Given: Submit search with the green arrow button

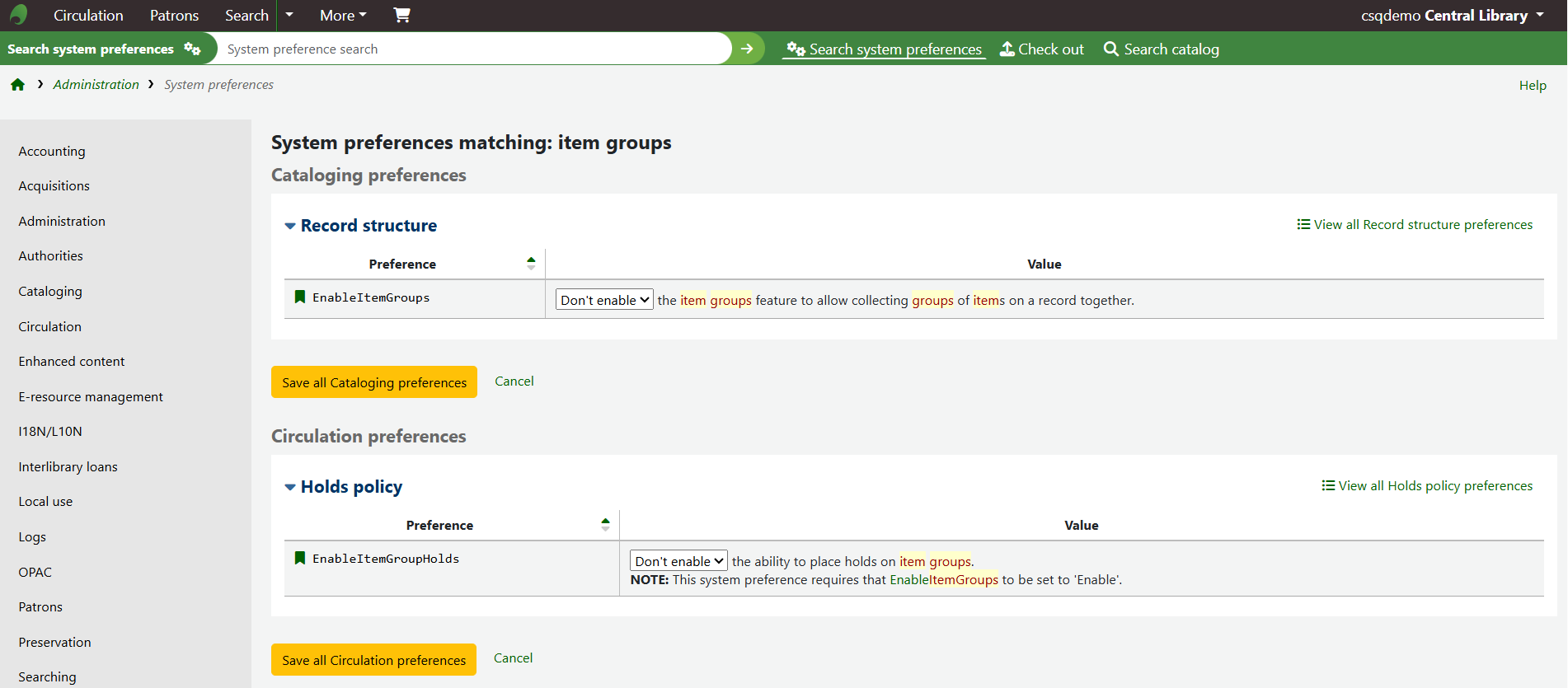Looking at the screenshot, I should coord(747,49).
